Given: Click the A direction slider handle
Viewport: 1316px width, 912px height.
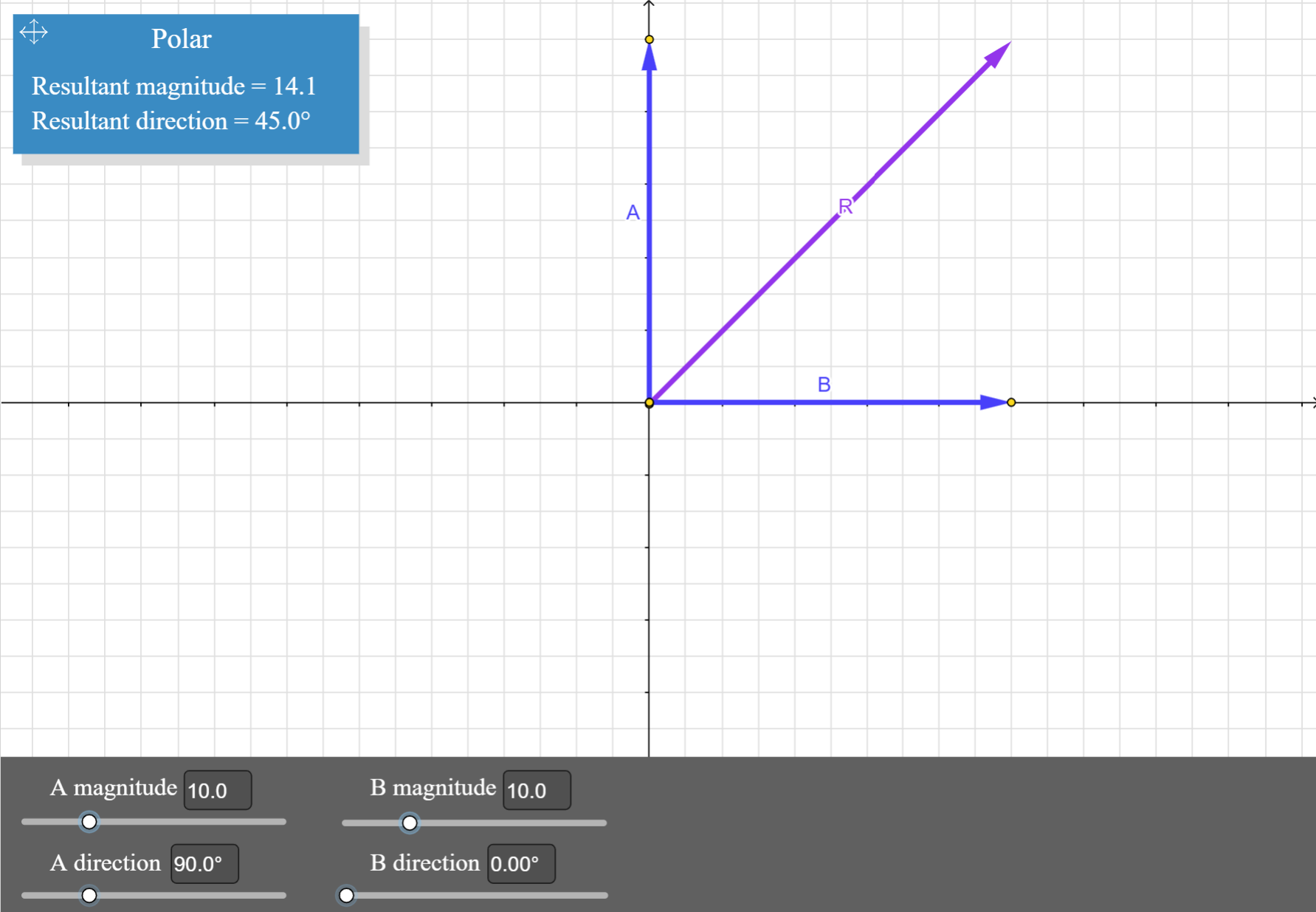Looking at the screenshot, I should point(89,895).
